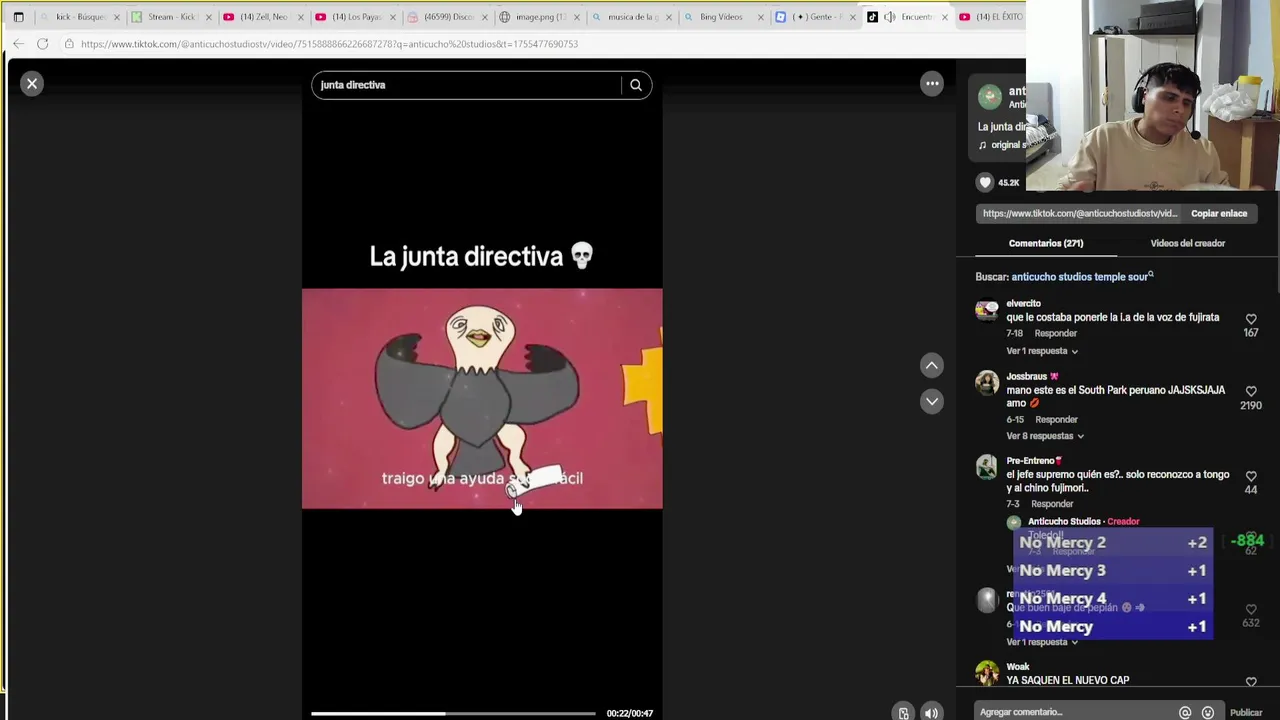
Task: Click the browser address bar URL
Action: (329, 44)
